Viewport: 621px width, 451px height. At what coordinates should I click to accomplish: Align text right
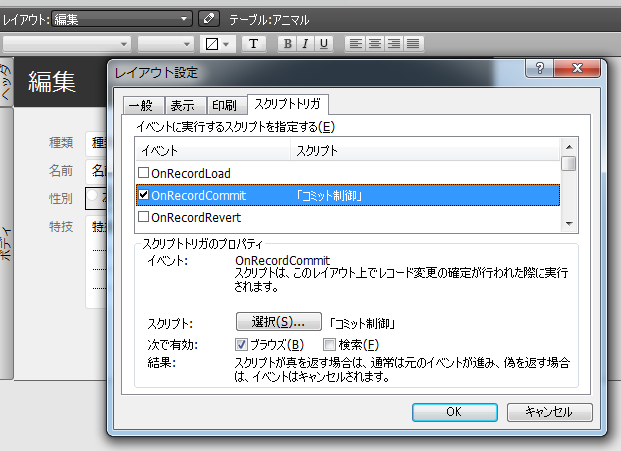point(394,44)
